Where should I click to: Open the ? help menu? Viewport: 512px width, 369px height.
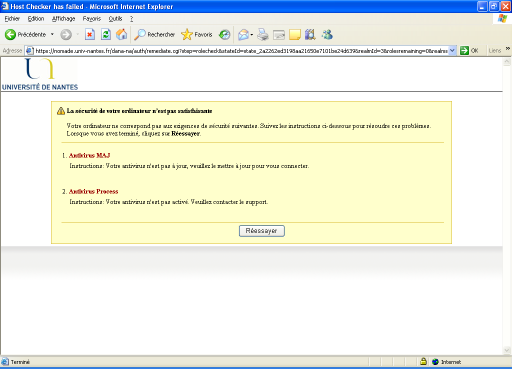click(x=132, y=19)
